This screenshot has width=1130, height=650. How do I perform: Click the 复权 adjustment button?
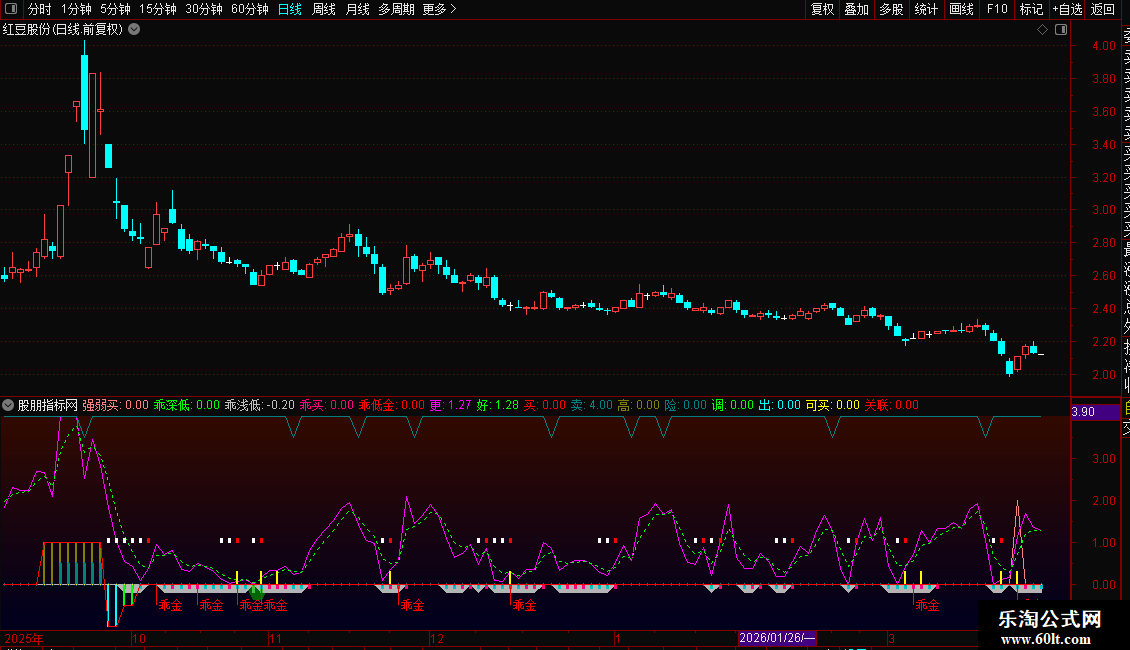click(x=822, y=9)
